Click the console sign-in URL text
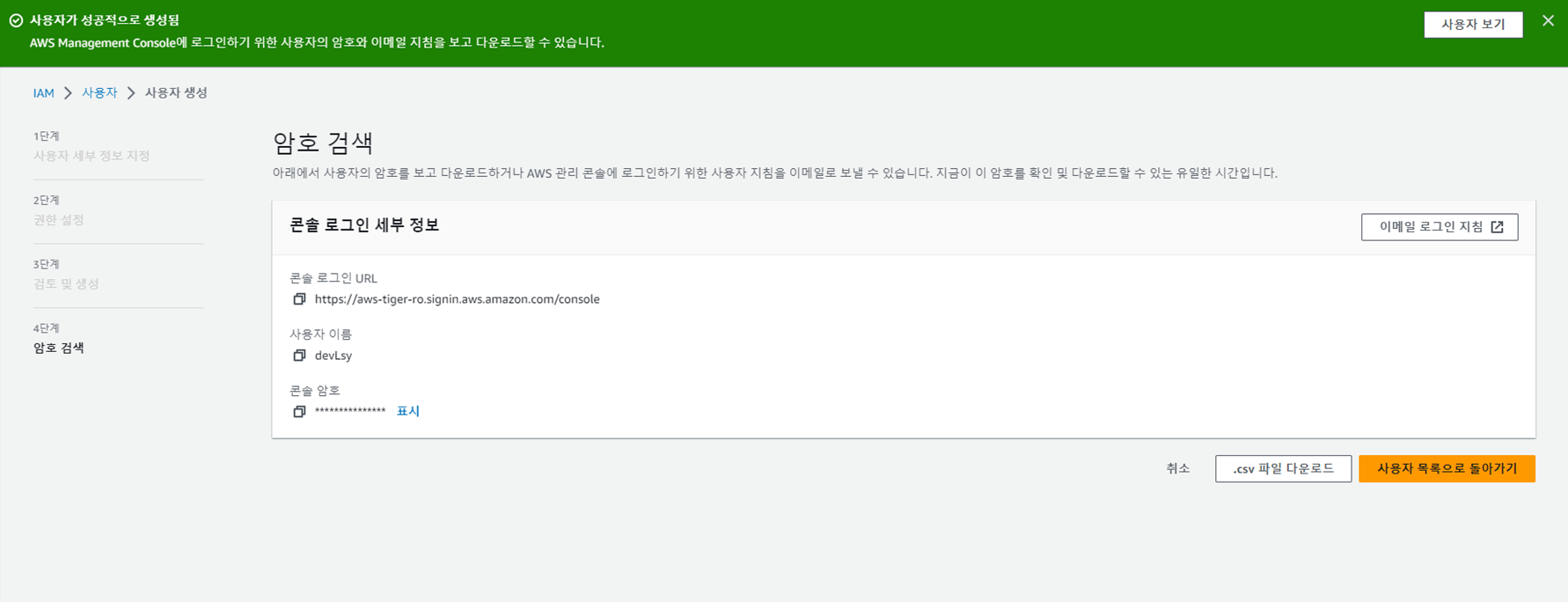 pos(457,299)
